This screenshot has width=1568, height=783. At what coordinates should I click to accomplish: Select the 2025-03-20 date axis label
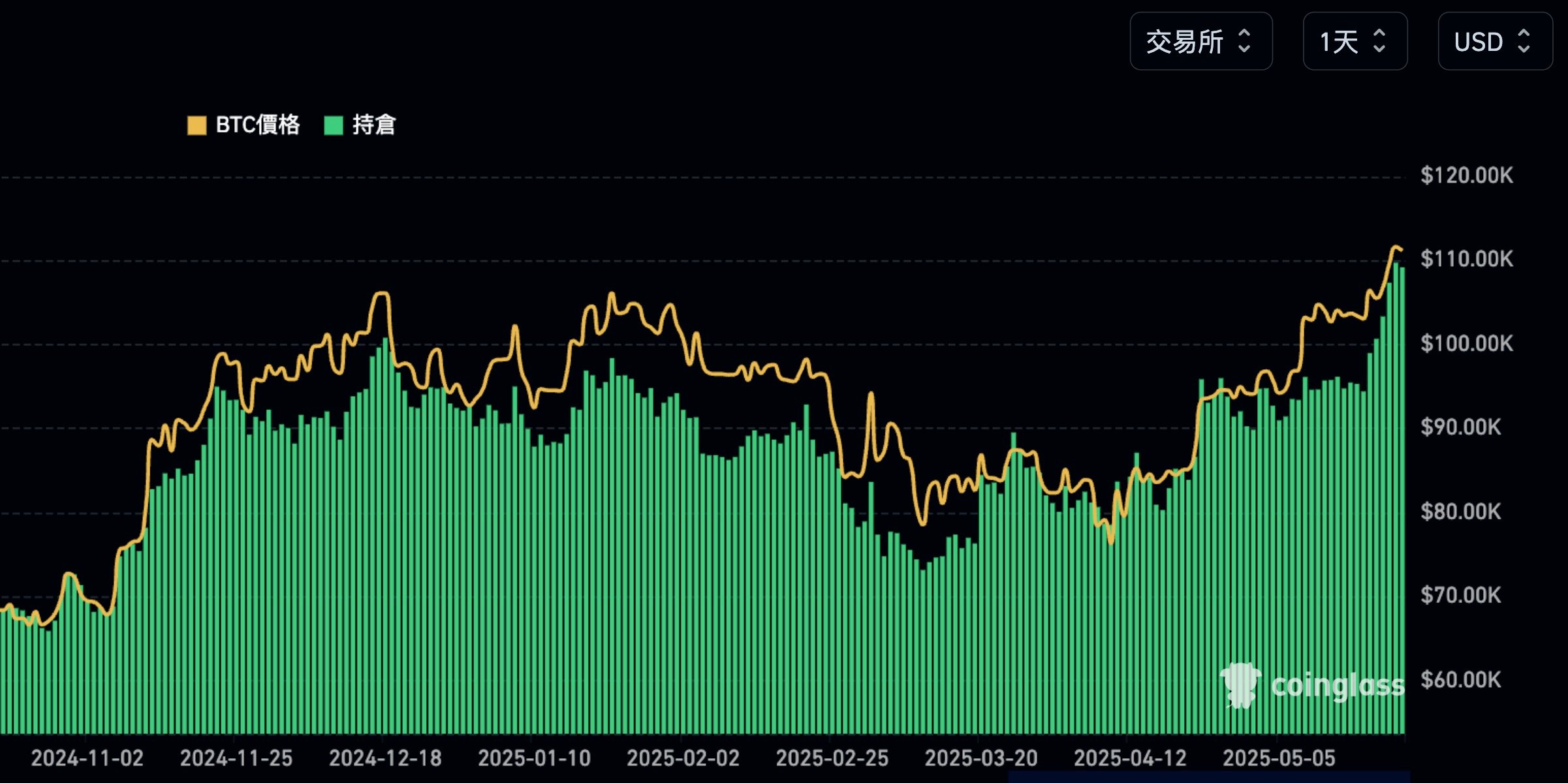(x=981, y=758)
